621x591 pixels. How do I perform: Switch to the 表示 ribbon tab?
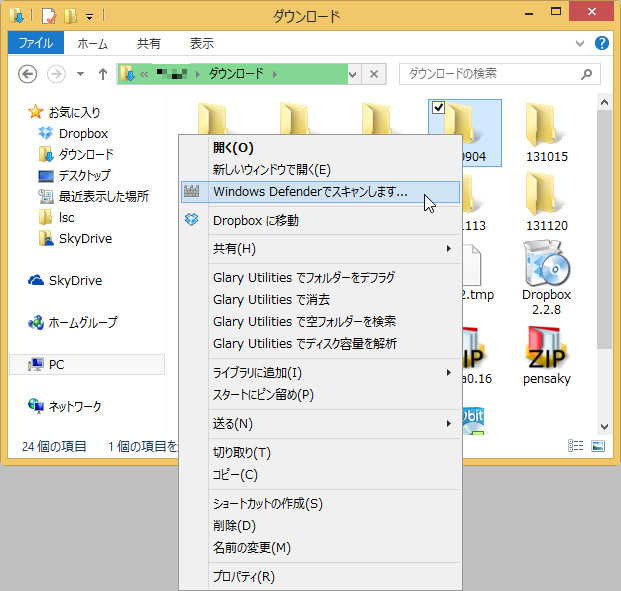tap(202, 43)
